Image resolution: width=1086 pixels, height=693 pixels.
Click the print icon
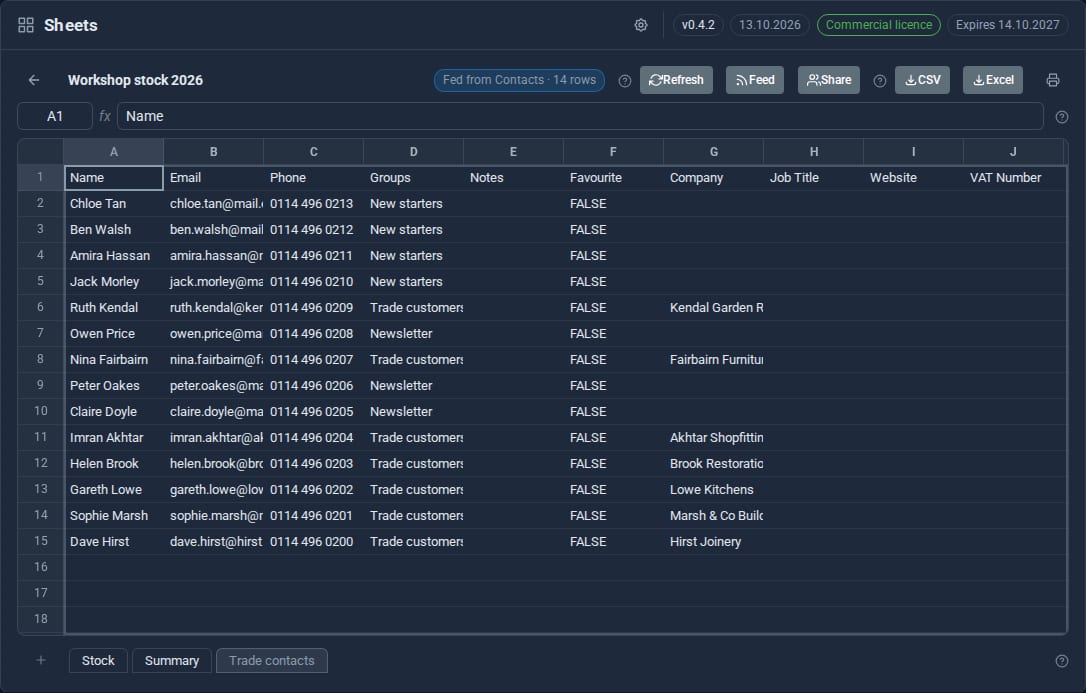pos(1053,80)
